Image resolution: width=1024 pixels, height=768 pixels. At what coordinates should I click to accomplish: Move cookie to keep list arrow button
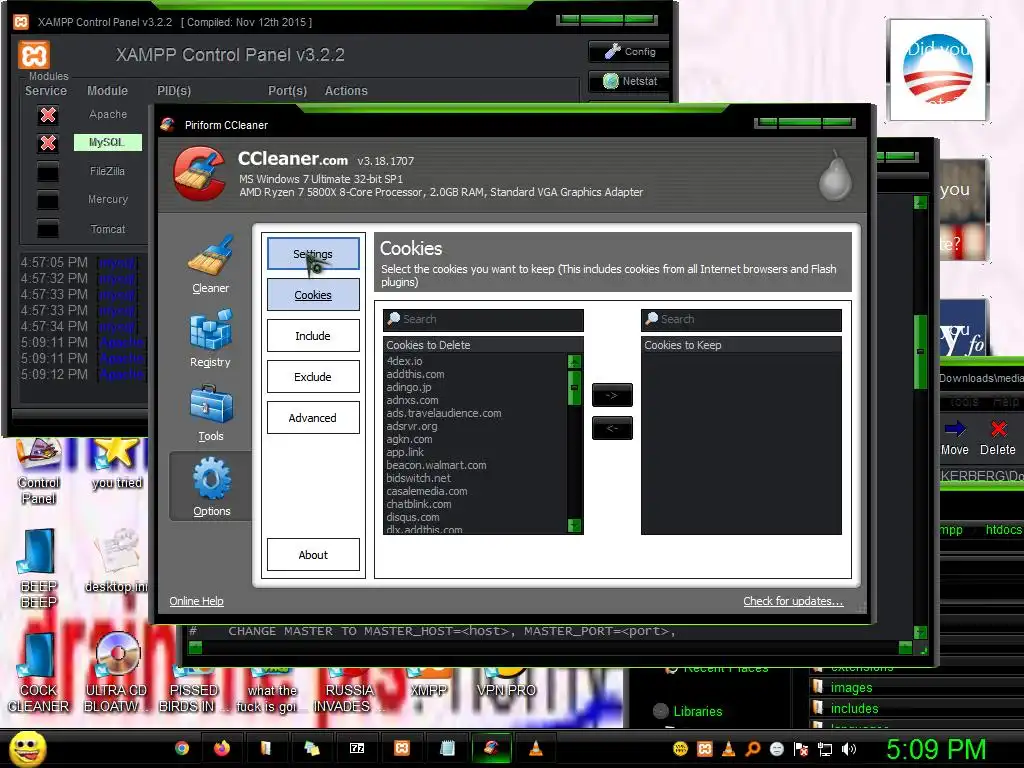pyautogui.click(x=612, y=395)
